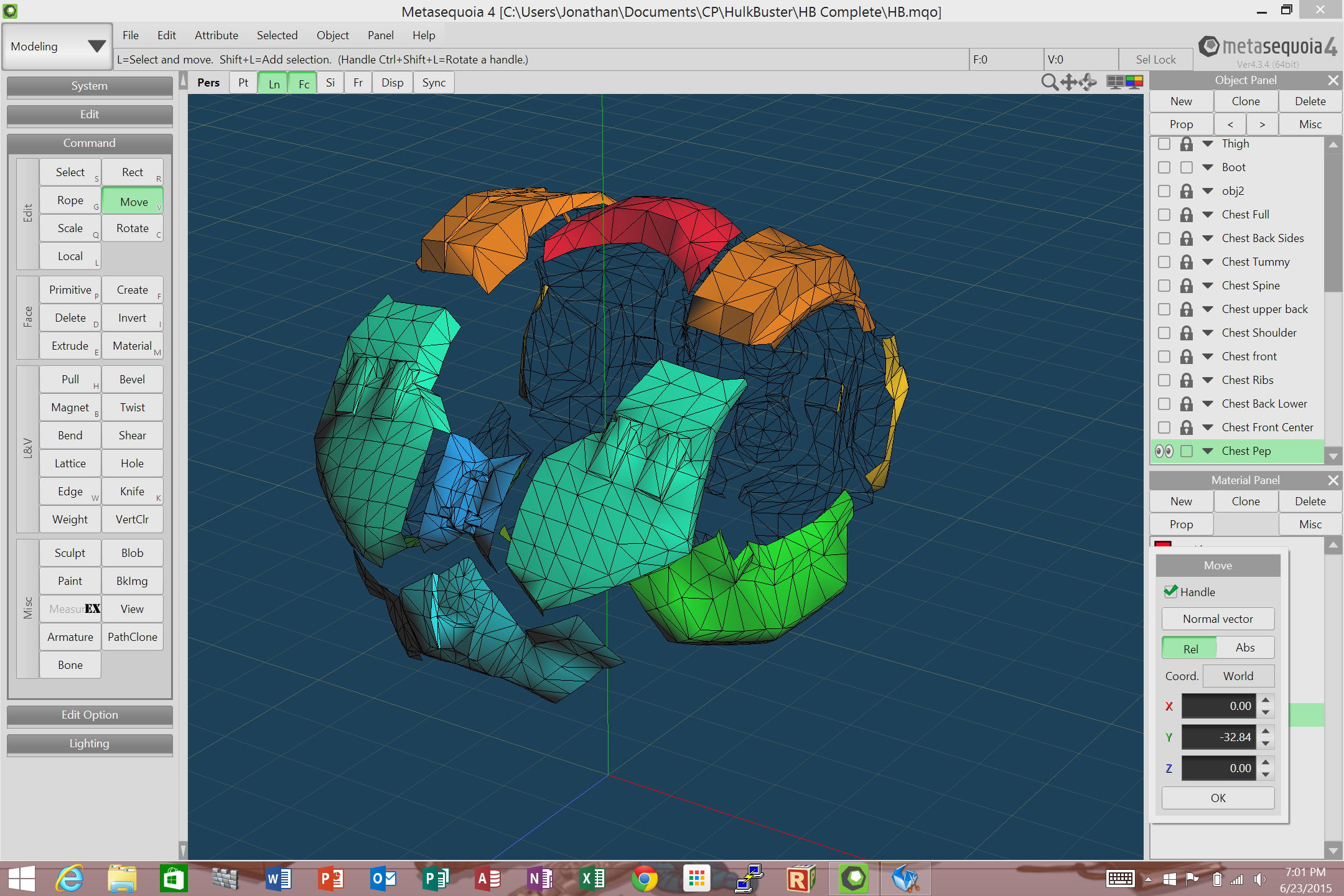The image size is (1344, 896).
Task: Toggle the lock icon on Thigh
Action: coord(1187,144)
